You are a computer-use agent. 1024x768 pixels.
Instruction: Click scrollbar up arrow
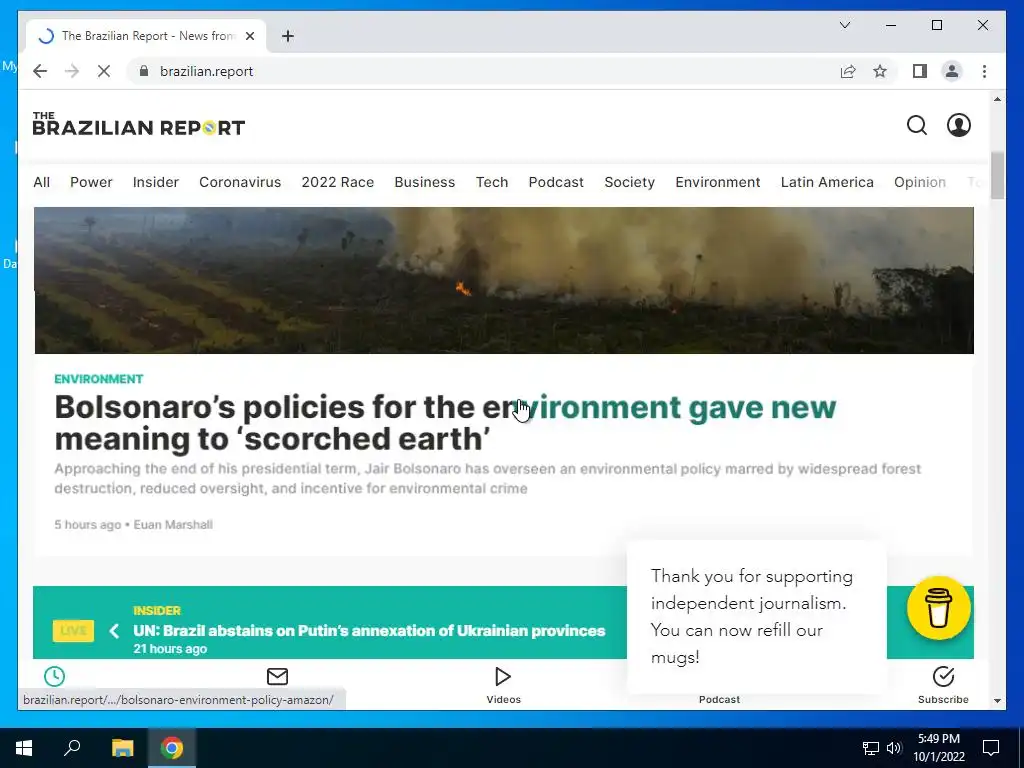997,99
